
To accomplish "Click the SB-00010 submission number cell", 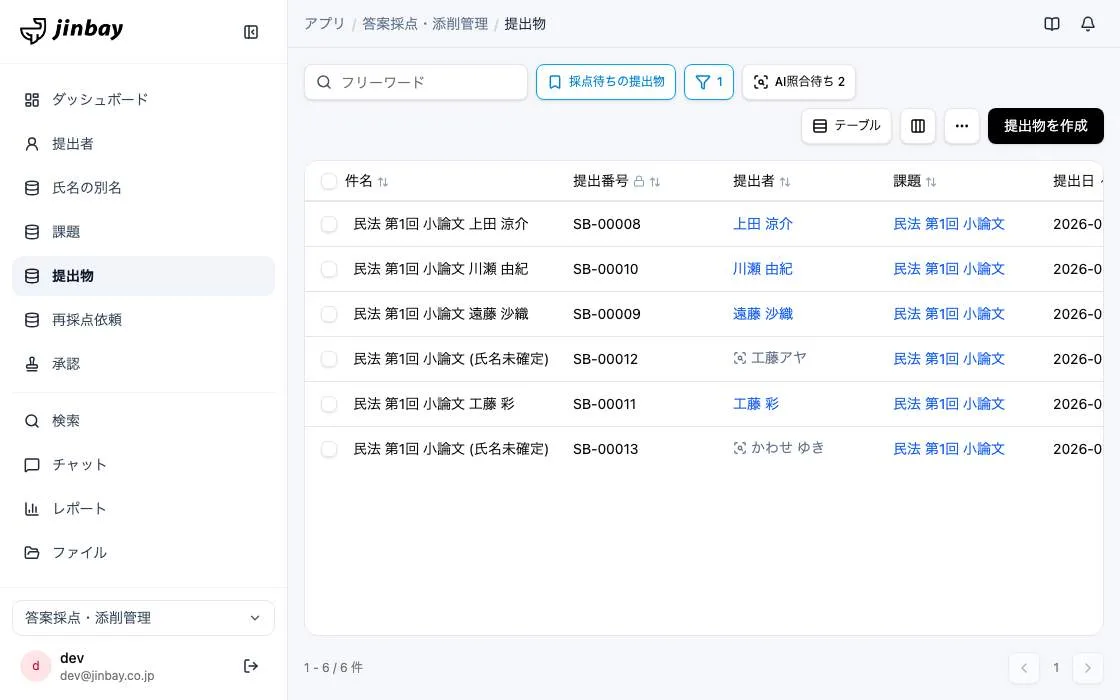I will coord(606,269).
